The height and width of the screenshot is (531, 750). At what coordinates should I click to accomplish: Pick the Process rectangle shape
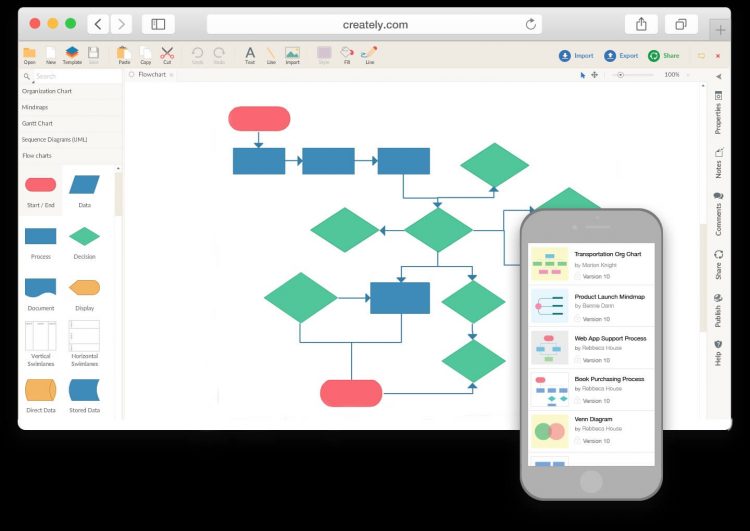[x=41, y=236]
